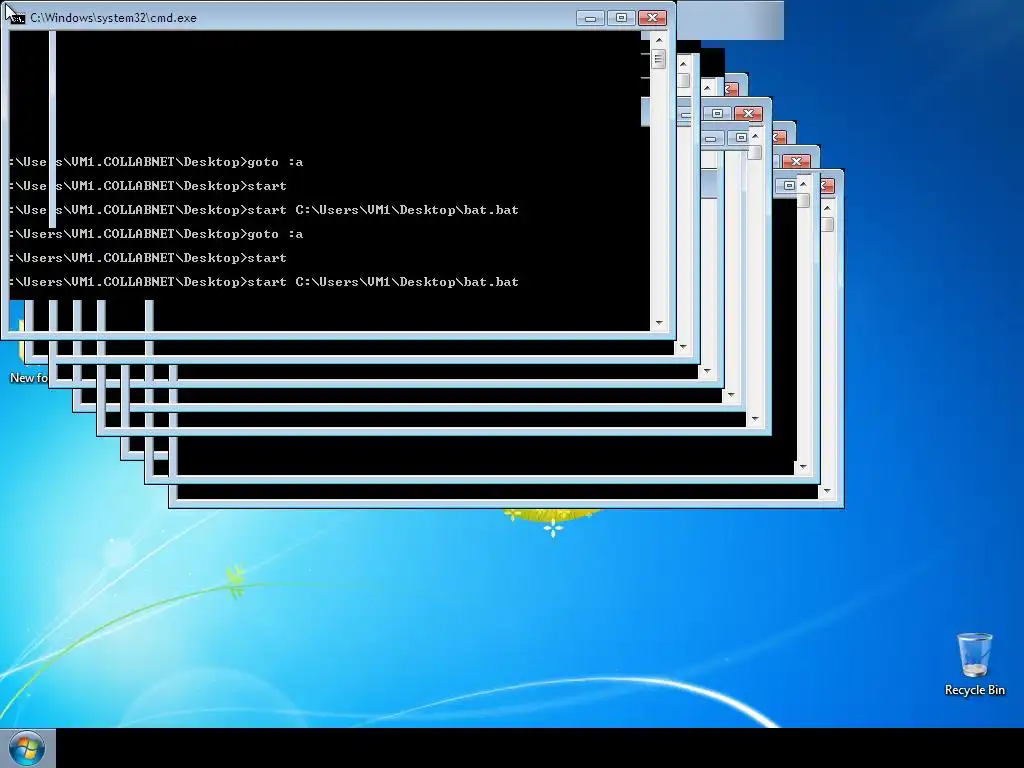Select the New folder desktop icon label
Image resolution: width=1024 pixels, height=768 pixels.
[x=28, y=378]
